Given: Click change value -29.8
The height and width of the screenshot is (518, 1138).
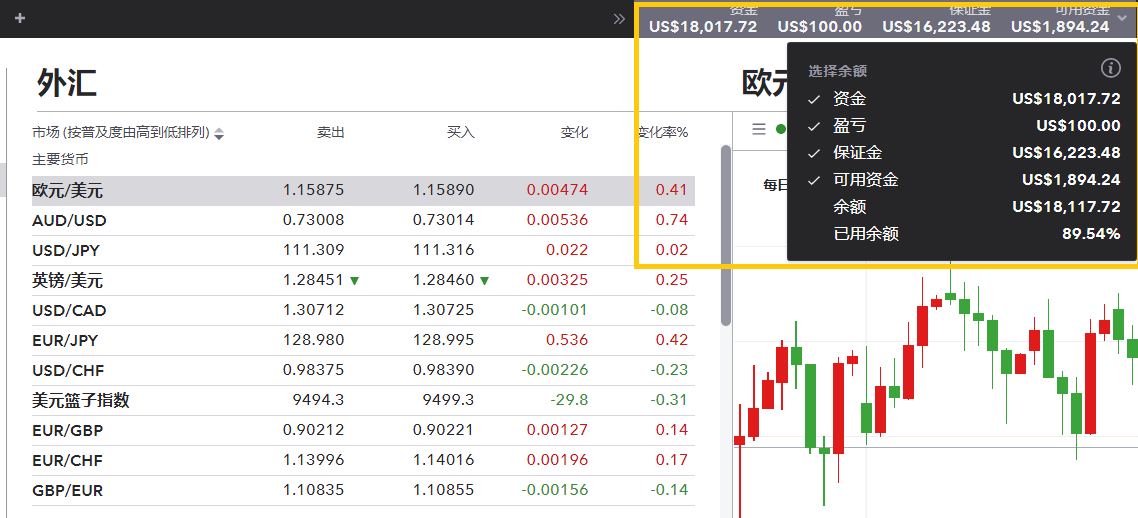Looking at the screenshot, I should click(x=568, y=400).
